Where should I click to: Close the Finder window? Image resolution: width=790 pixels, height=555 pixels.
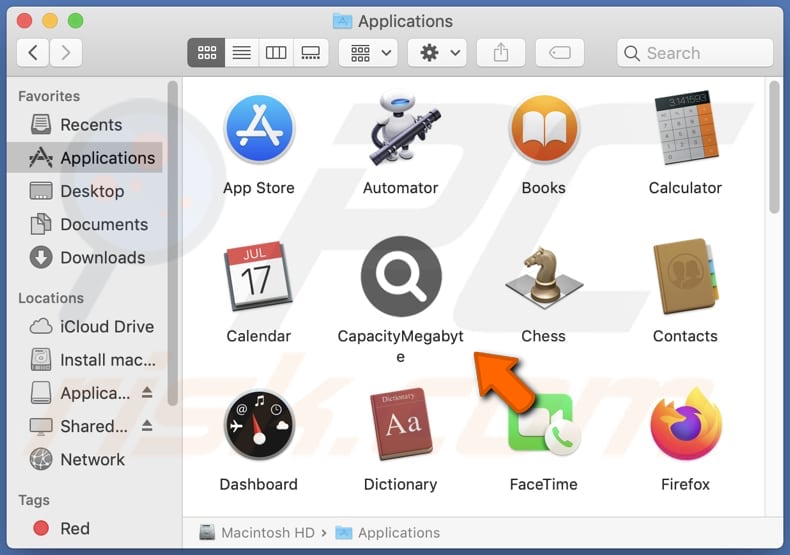click(24, 21)
